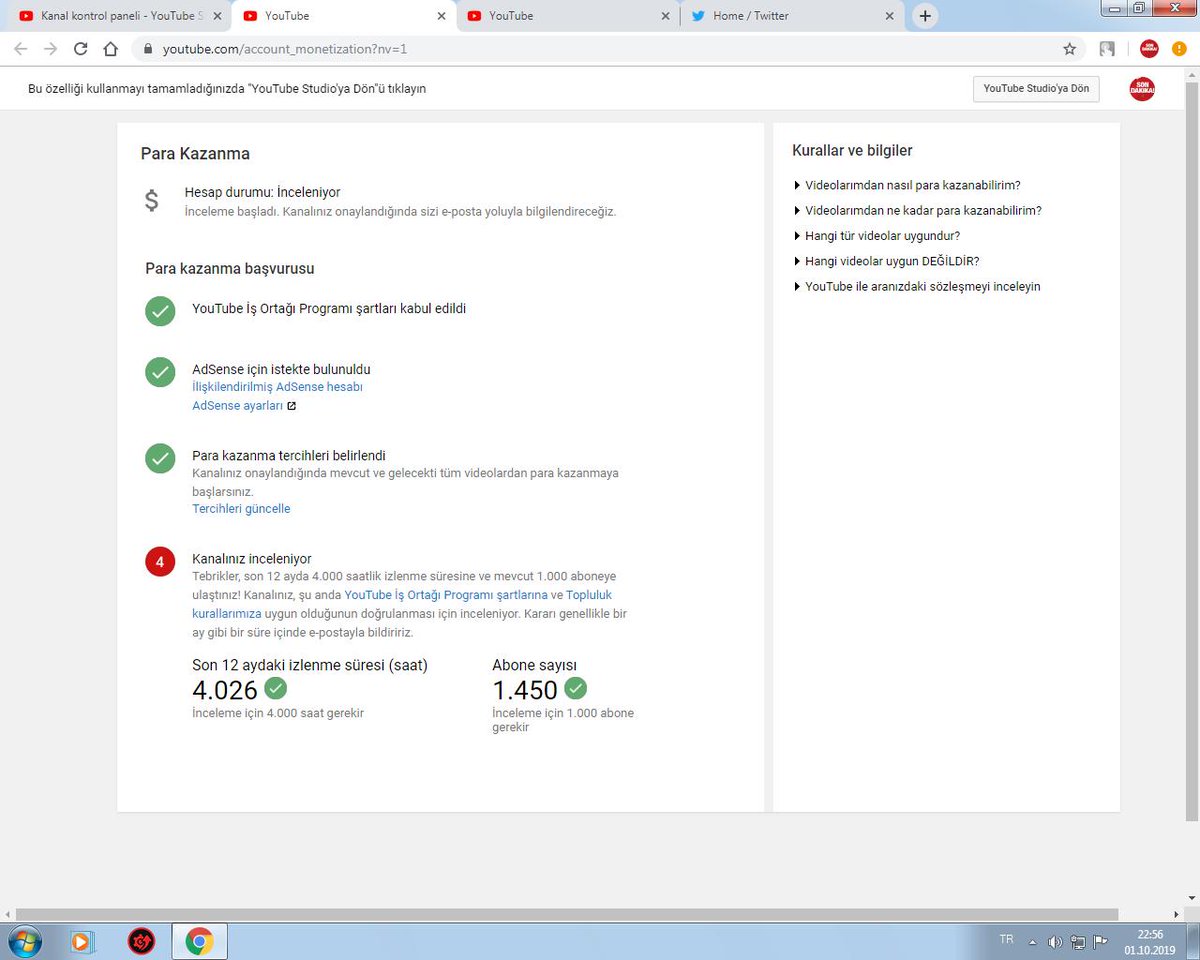Click the orange notification extension icon
1200x960 pixels.
[x=1180, y=48]
